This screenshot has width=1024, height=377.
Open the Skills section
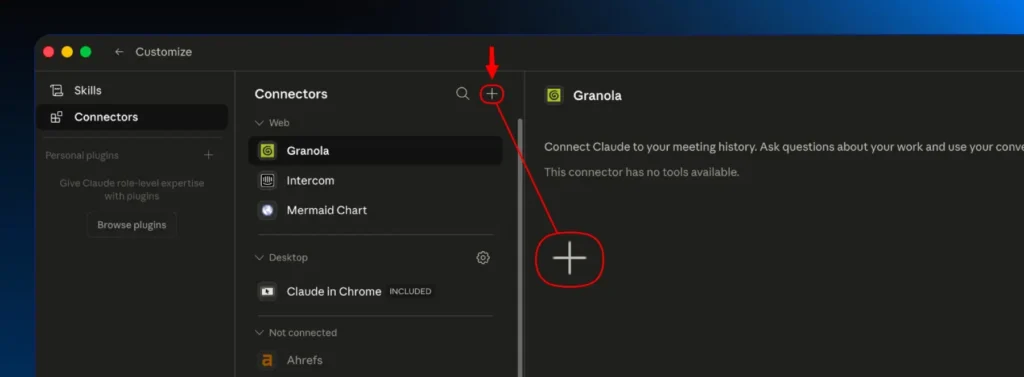[132, 90]
